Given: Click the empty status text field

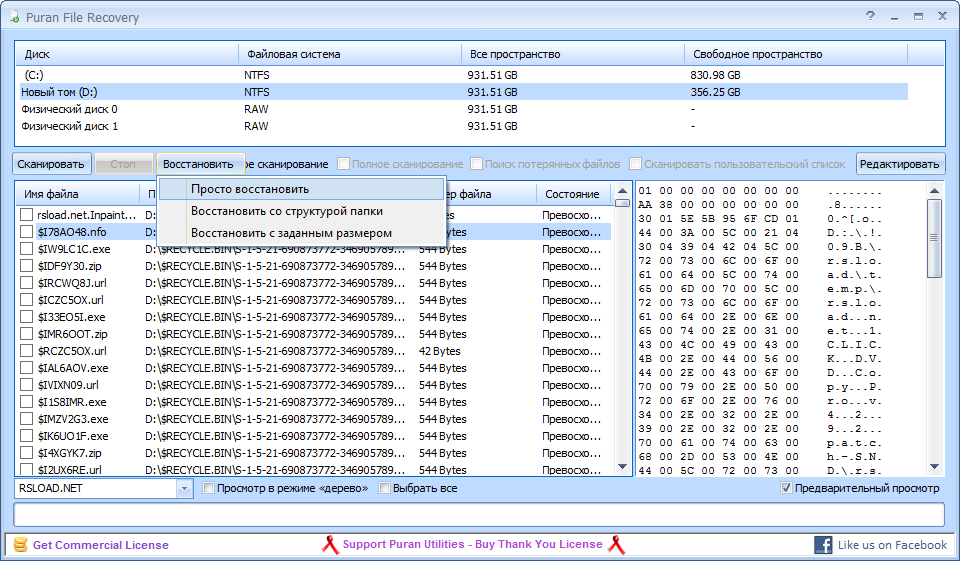Looking at the screenshot, I should click(479, 514).
